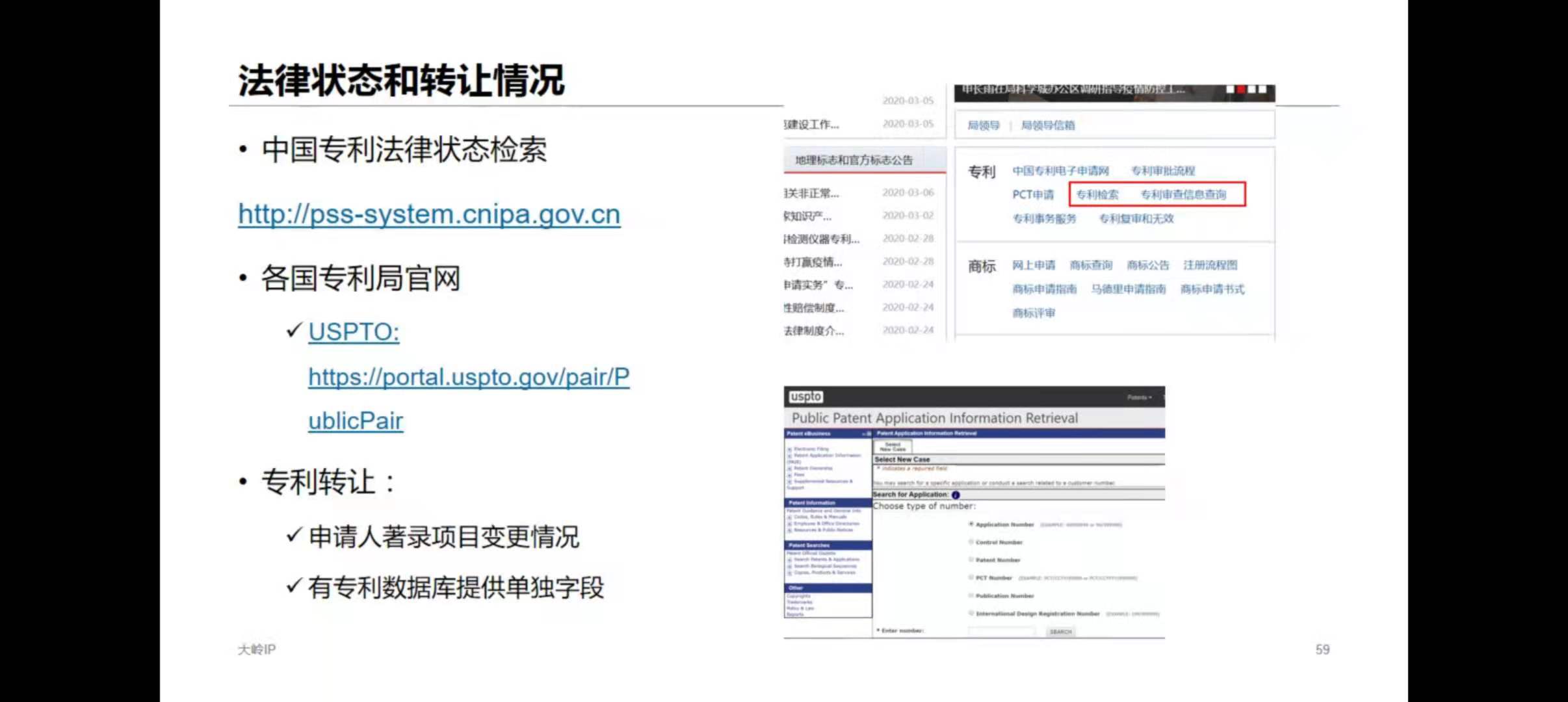Expand the Fees item in Patent eBusiness
This screenshot has height=702, width=1568.
click(789, 475)
